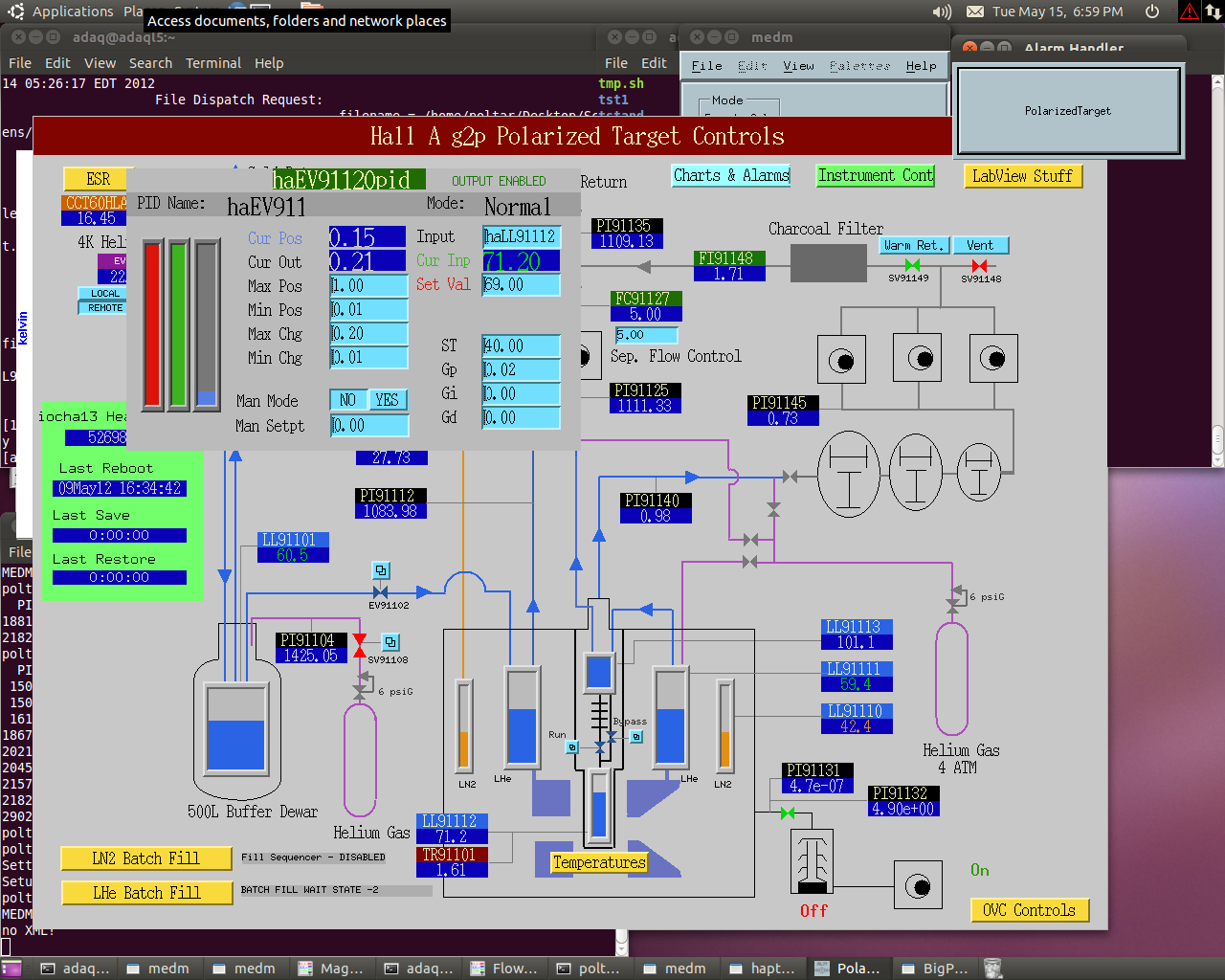
Task: Set Man Mode to NO
Action: 347,400
